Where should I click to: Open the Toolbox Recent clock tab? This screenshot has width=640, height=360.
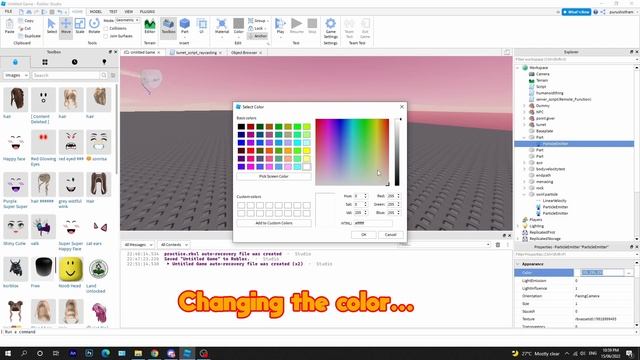click(x=74, y=62)
